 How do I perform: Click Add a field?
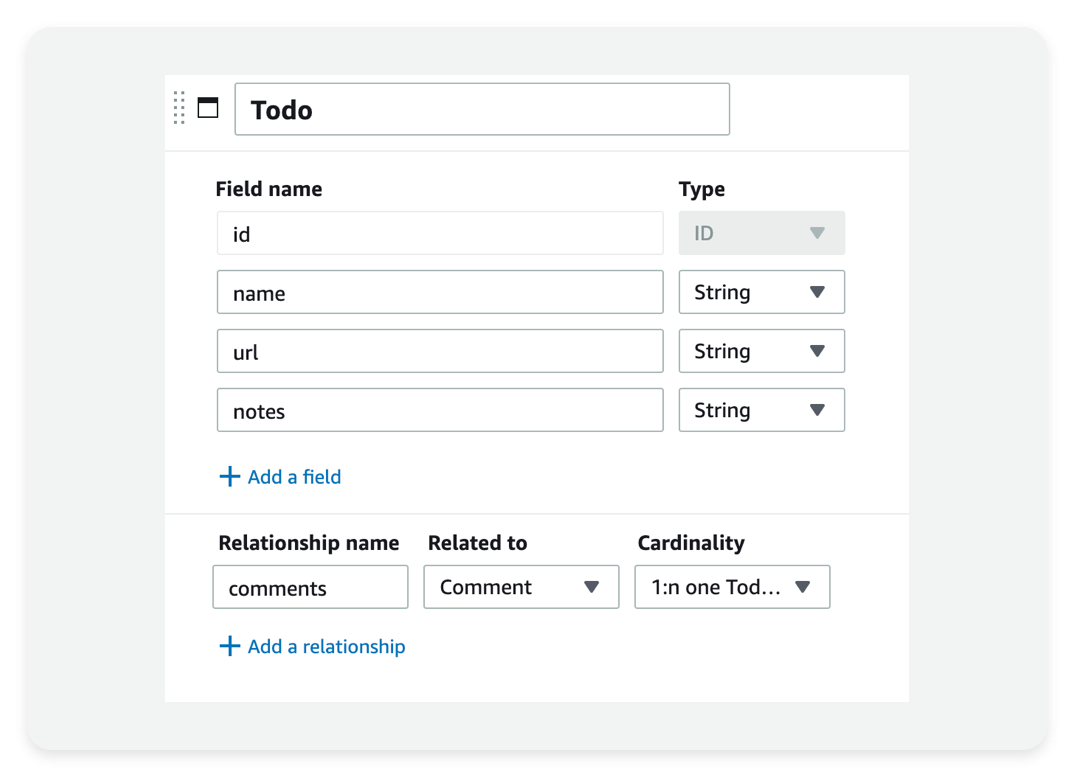(x=294, y=476)
